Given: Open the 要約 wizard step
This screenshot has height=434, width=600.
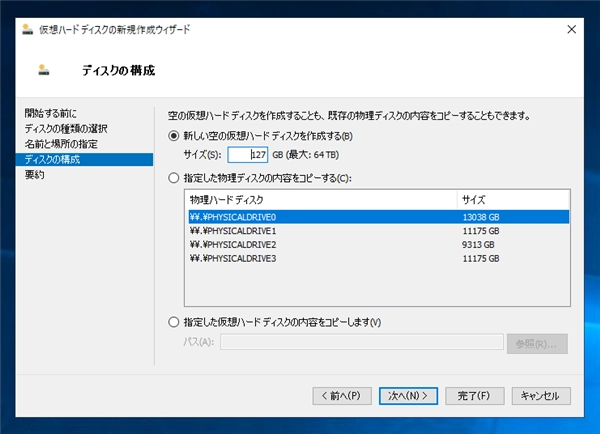Looking at the screenshot, I should 34,175.
